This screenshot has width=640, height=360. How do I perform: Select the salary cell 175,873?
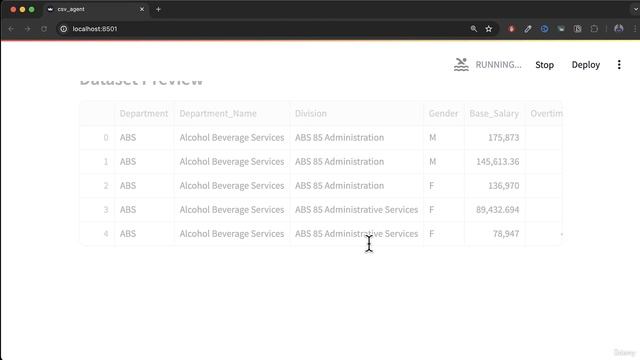[x=495, y=138]
